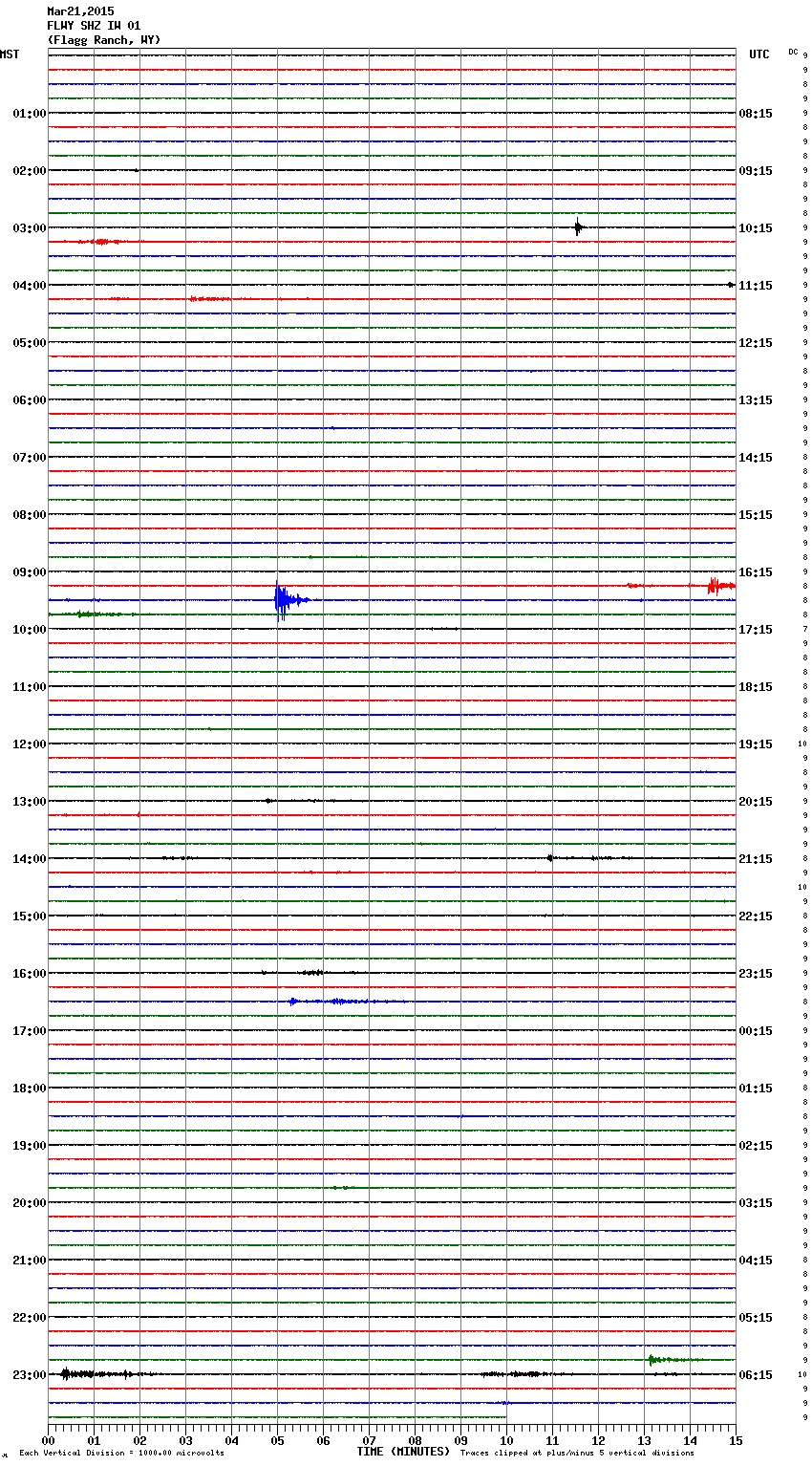Click minute 10 on the bottom axis
Viewport: 812px width, 1466px height.
coord(506,1441)
